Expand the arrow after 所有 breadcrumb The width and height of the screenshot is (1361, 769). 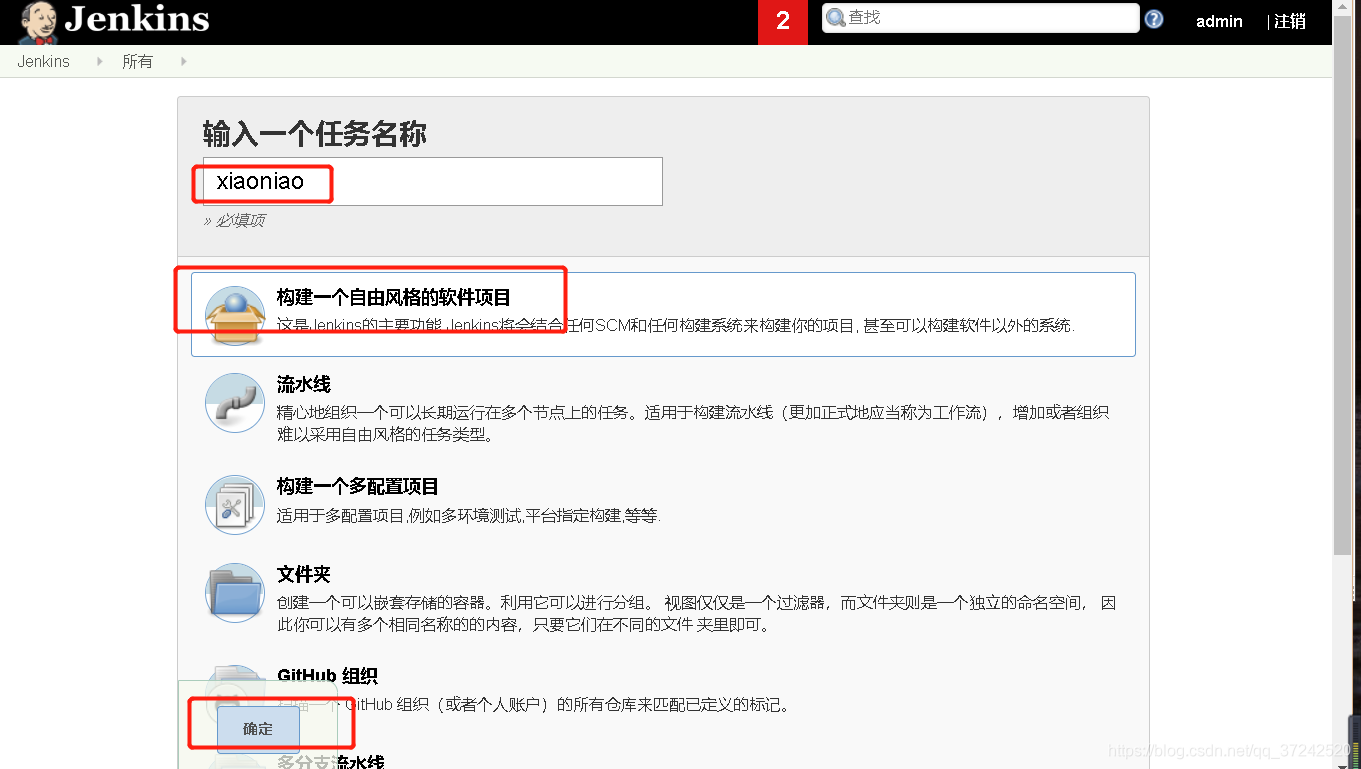point(183,61)
